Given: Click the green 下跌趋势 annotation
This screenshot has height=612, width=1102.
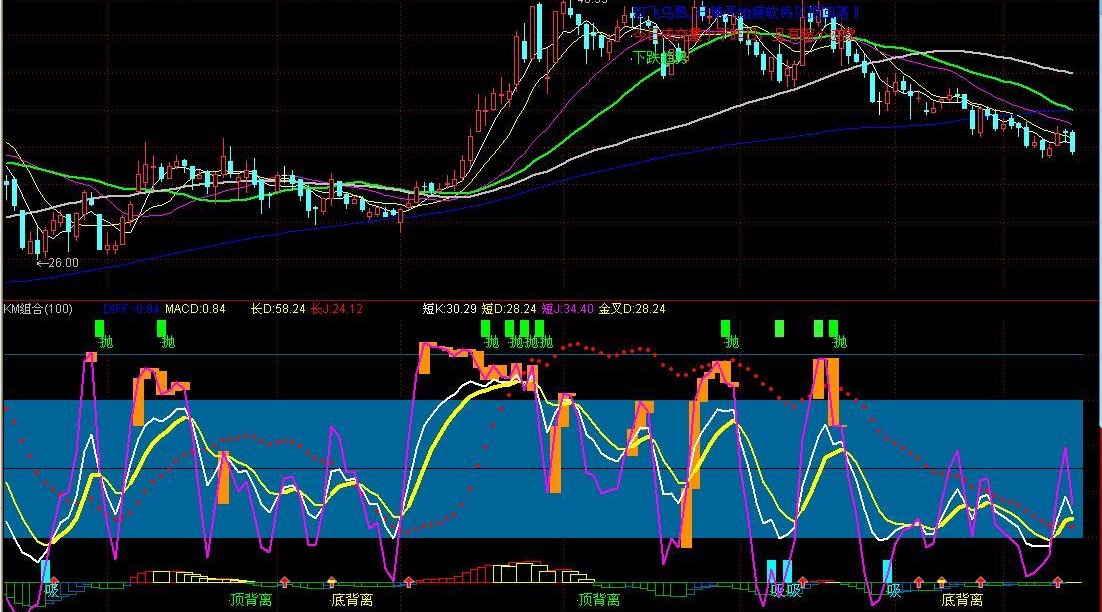Looking at the screenshot, I should (x=661, y=58).
